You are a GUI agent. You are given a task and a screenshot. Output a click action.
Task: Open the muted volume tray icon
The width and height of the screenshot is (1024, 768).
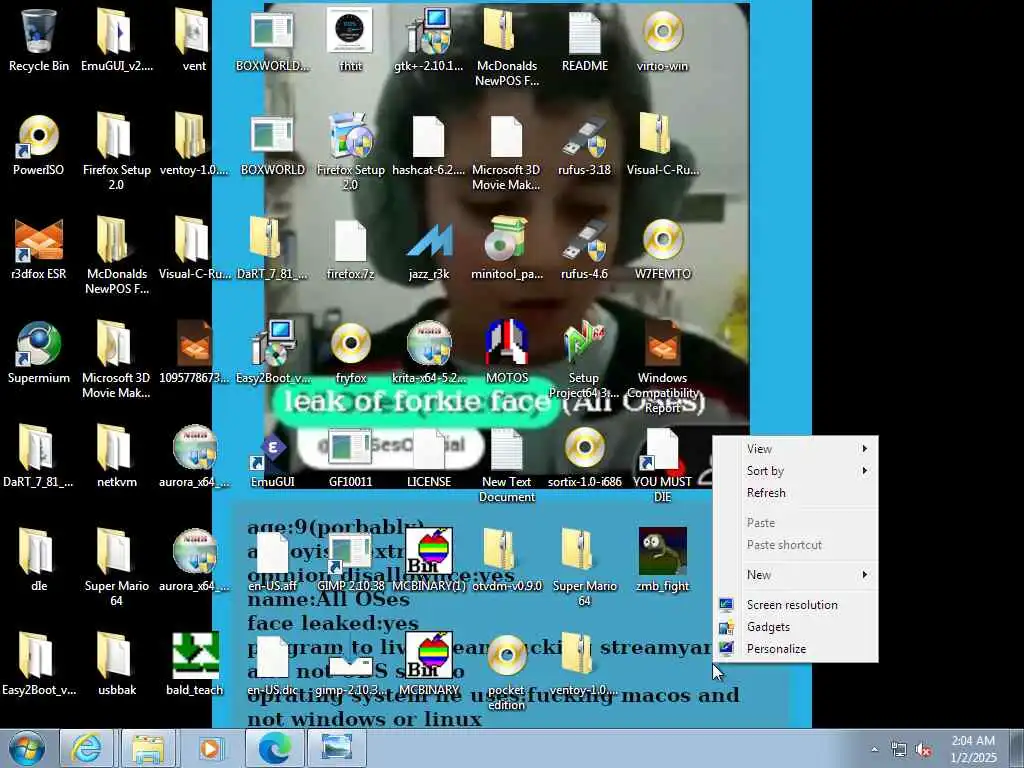tap(923, 750)
